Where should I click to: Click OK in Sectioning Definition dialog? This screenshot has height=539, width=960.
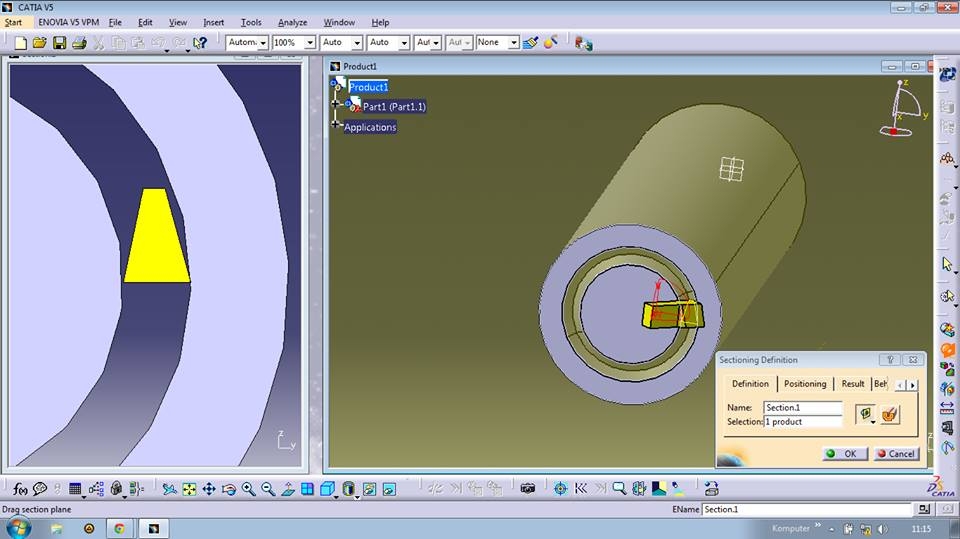pyautogui.click(x=845, y=454)
